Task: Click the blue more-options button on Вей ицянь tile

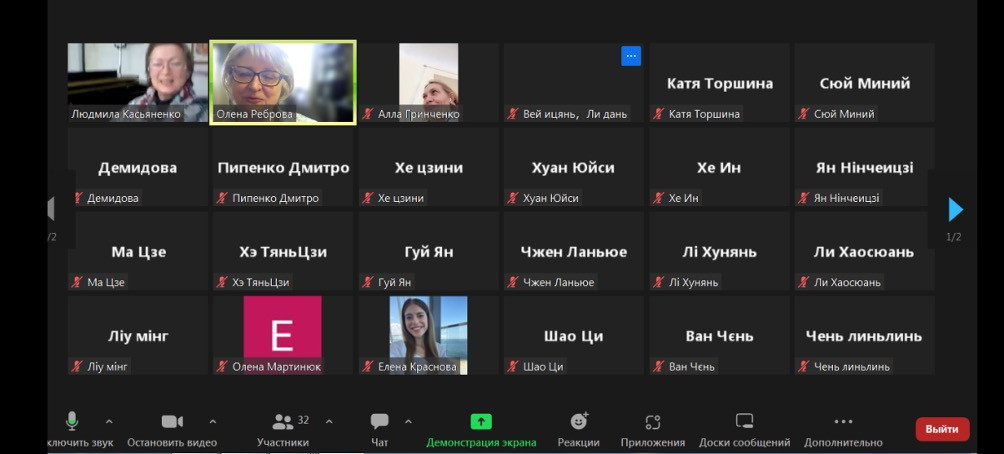Action: click(631, 56)
